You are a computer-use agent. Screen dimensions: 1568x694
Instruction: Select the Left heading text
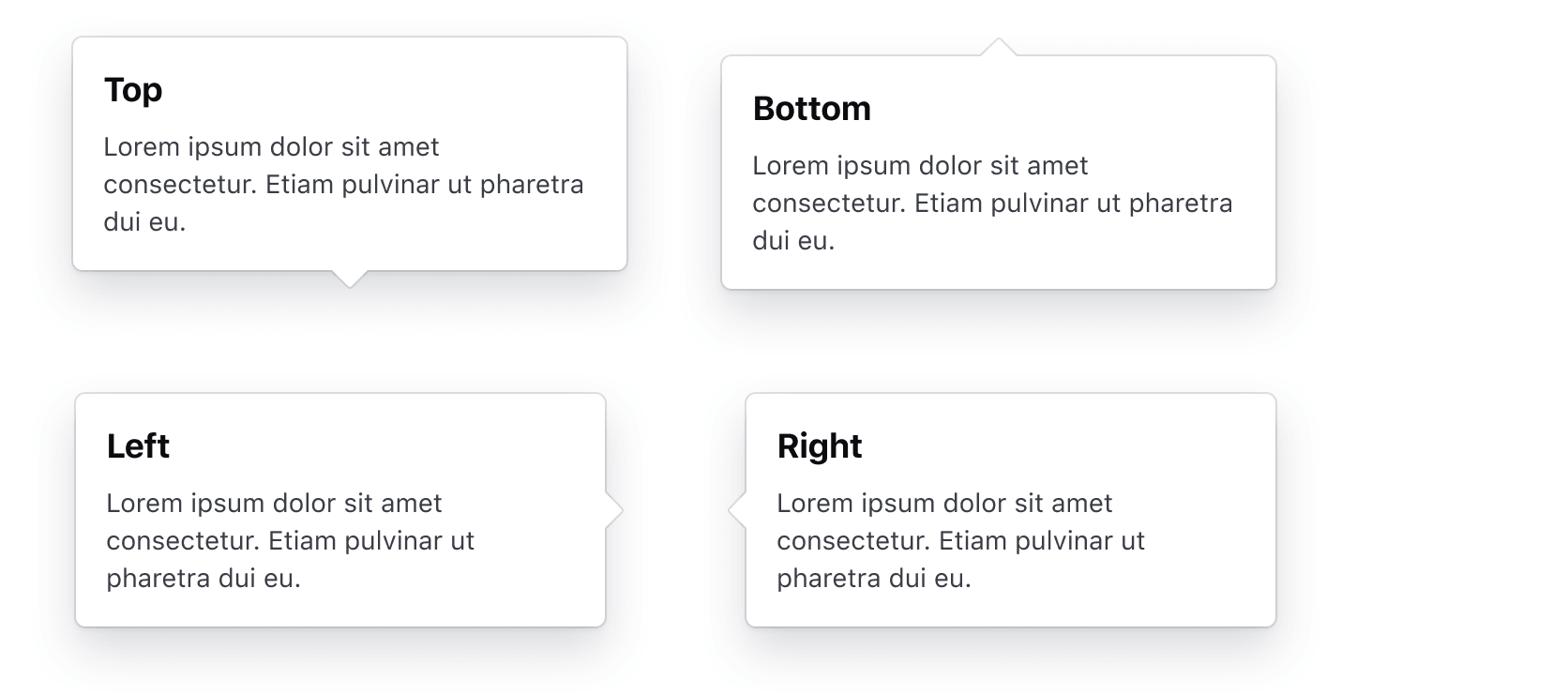138,446
